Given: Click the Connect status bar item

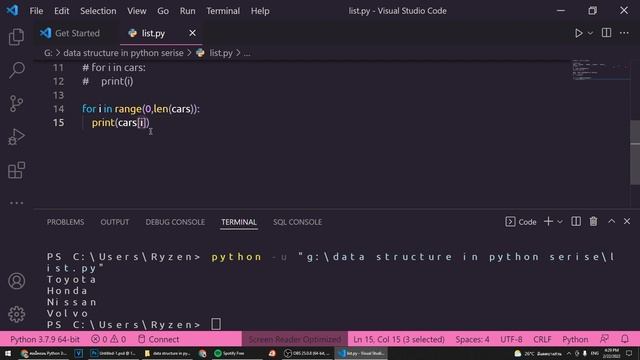Looking at the screenshot, I should coord(158,339).
